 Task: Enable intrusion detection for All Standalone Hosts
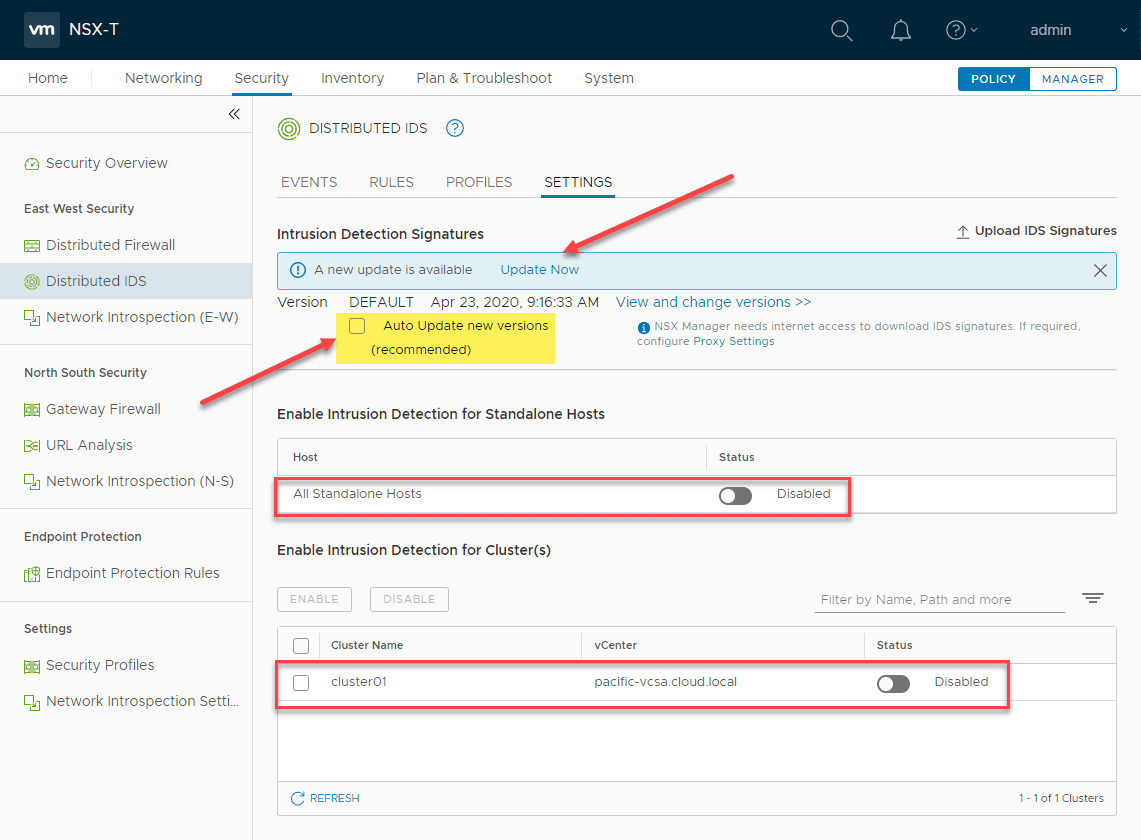[735, 495]
